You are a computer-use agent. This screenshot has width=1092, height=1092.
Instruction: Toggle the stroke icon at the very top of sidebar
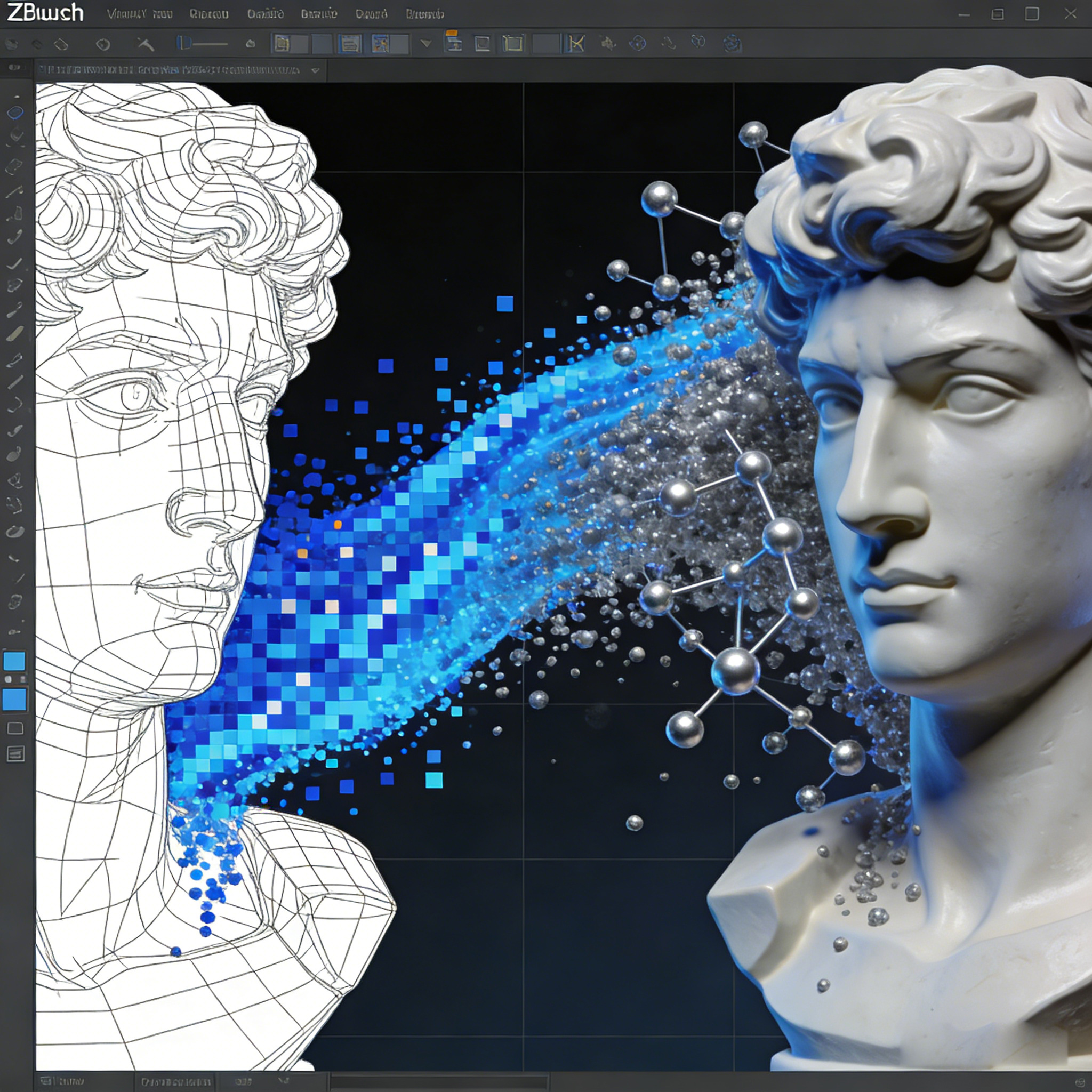[x=15, y=67]
